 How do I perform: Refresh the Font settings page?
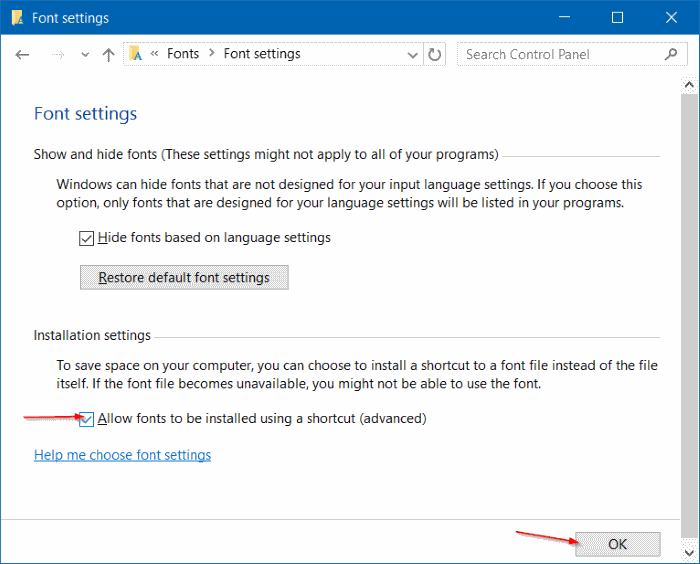click(434, 54)
